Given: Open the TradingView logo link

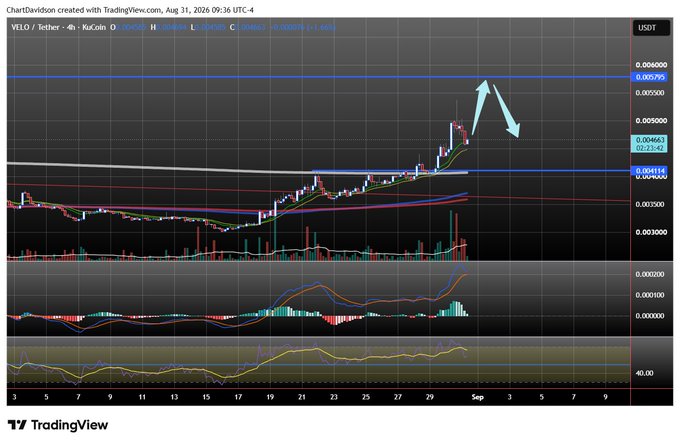Looking at the screenshot, I should point(58,424).
